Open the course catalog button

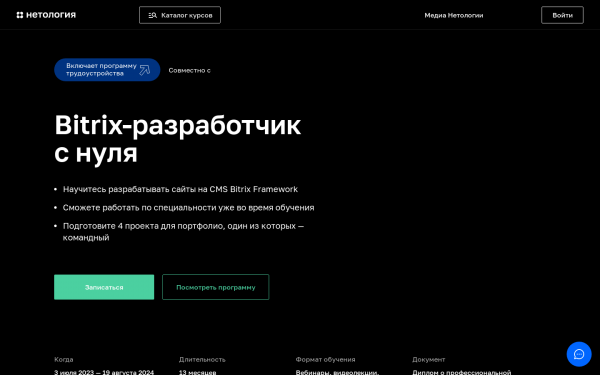click(x=180, y=15)
